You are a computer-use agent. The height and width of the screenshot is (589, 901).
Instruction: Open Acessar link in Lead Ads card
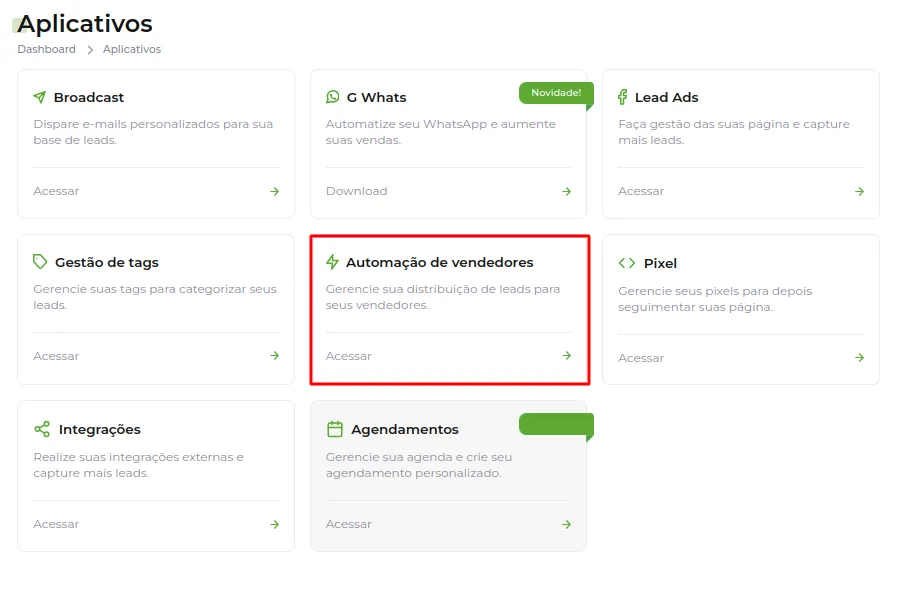641,191
